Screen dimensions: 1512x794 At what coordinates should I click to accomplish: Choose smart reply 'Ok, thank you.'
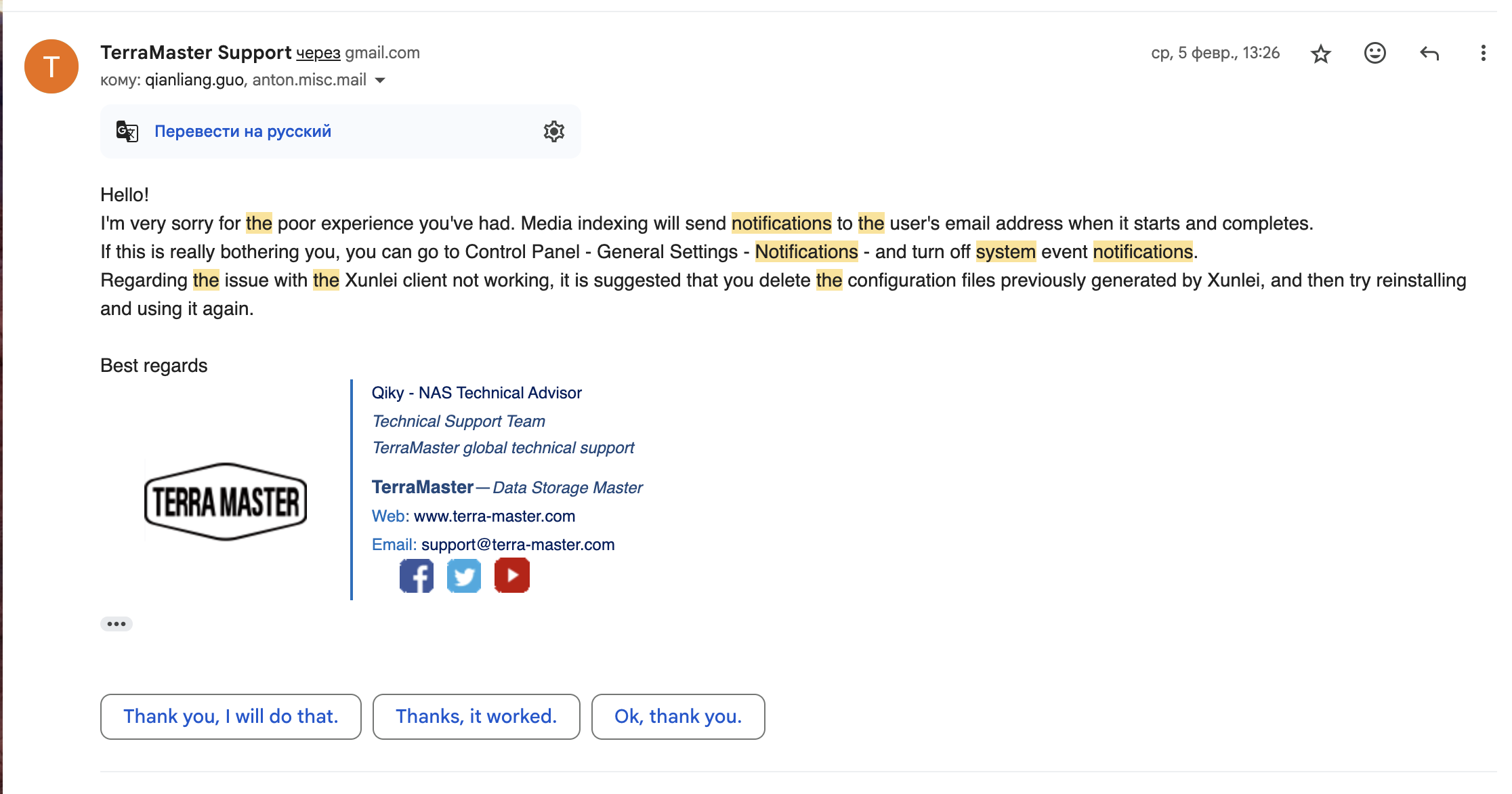677,716
